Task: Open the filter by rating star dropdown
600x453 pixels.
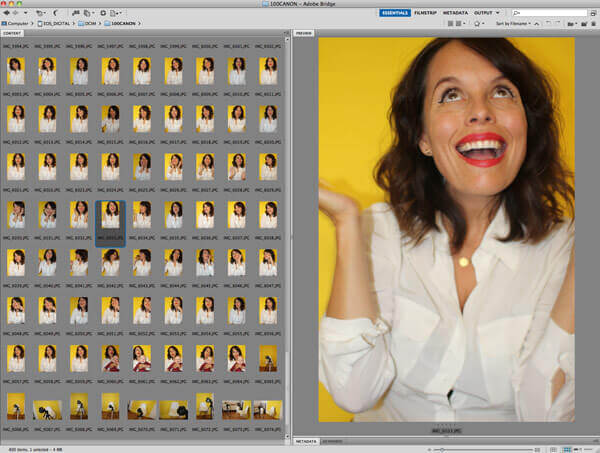Action: click(x=479, y=23)
